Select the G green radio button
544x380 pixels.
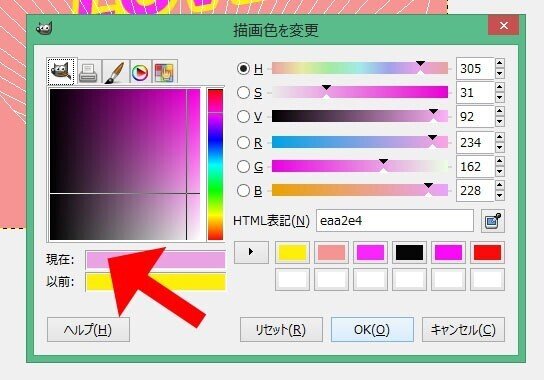243,166
